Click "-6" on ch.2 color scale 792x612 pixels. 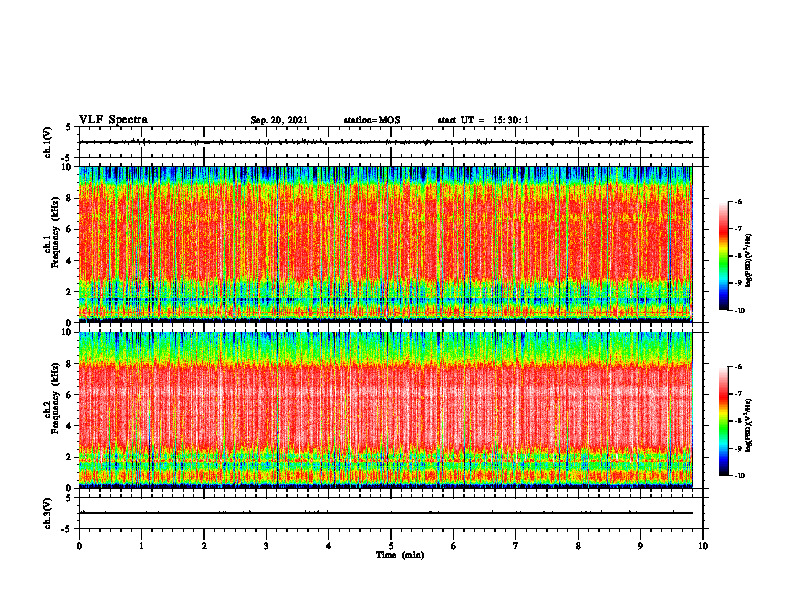click(x=738, y=367)
